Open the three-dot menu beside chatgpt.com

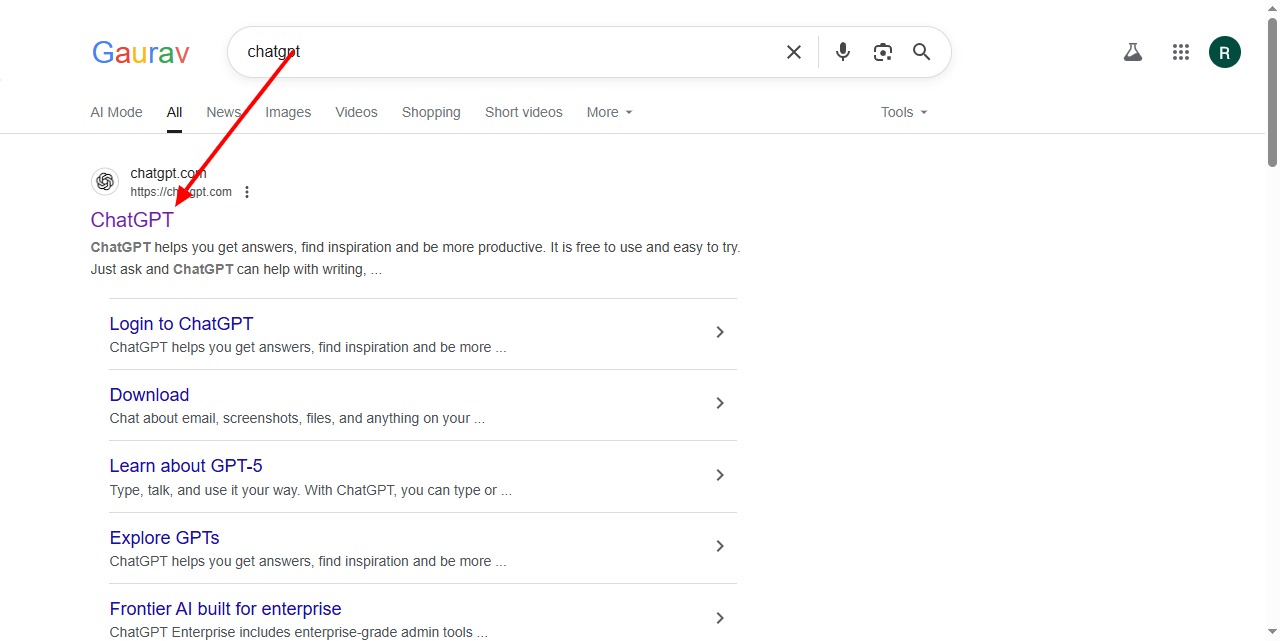click(246, 191)
